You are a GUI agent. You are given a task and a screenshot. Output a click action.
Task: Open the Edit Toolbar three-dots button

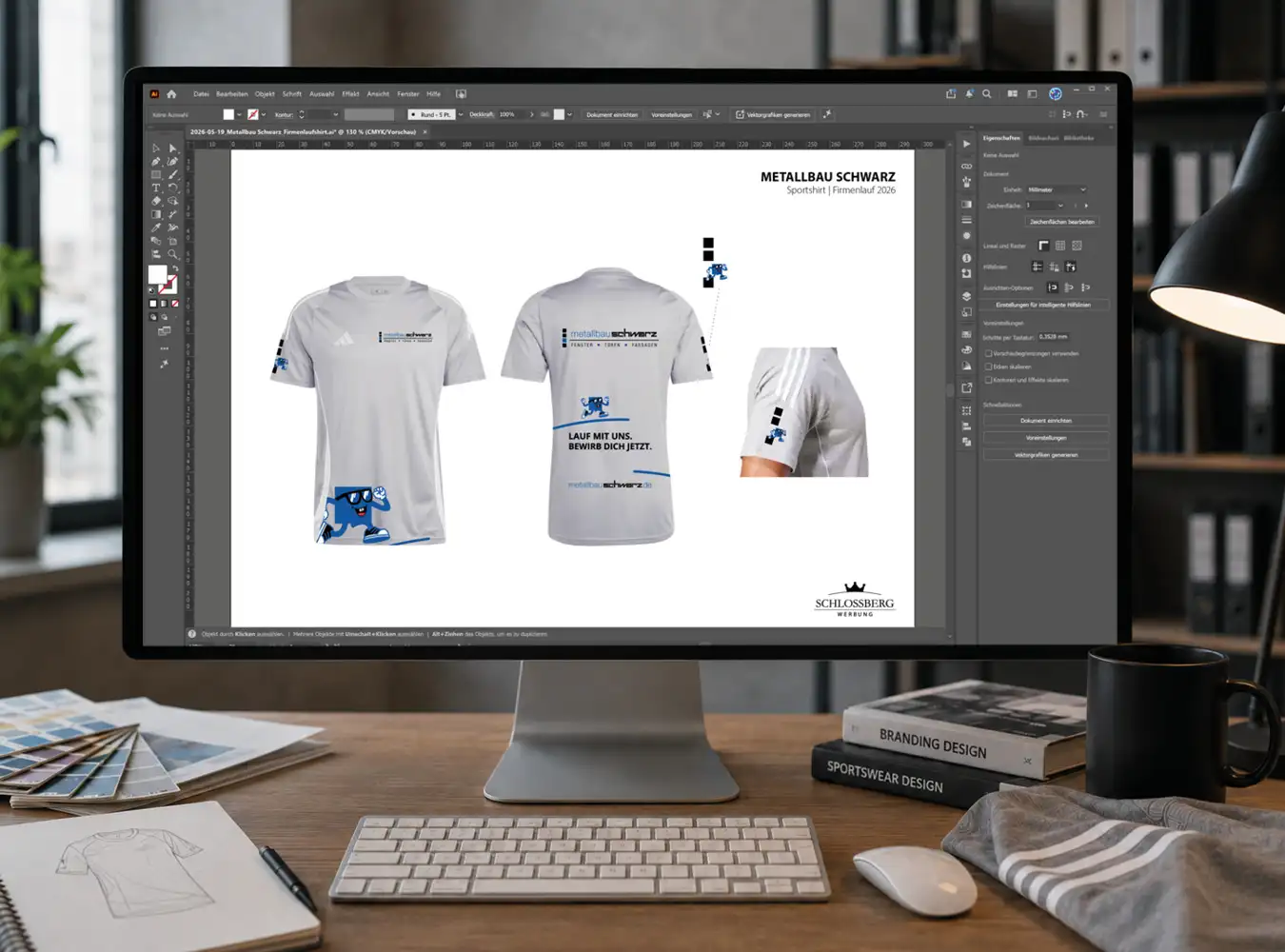[165, 348]
